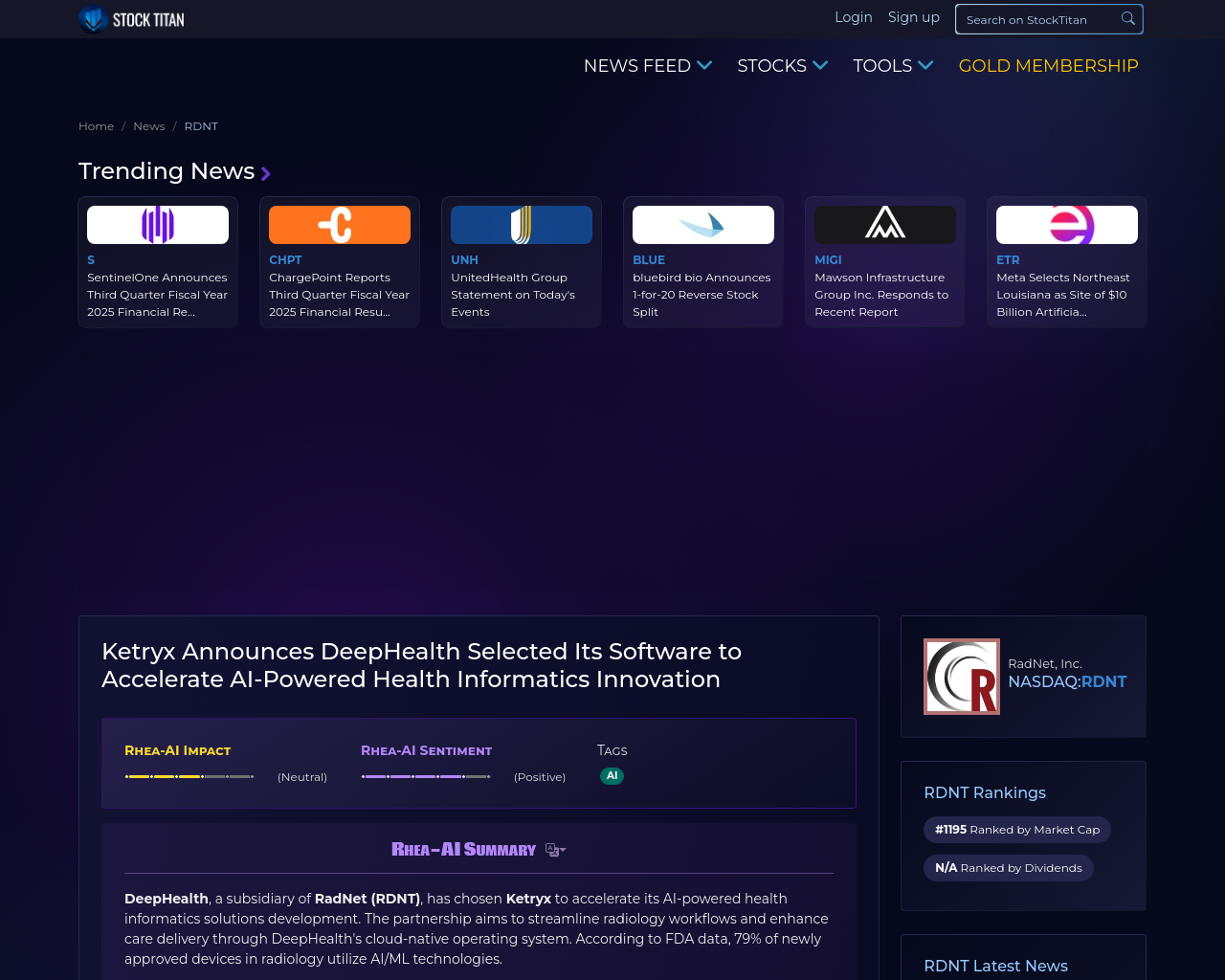
Task: Read UnitedHealth Group Statement headline
Action: [x=513, y=295]
